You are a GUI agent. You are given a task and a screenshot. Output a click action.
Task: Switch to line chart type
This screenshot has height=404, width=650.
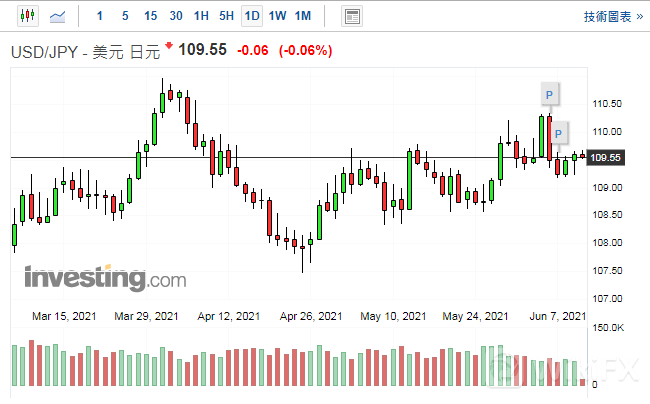(x=59, y=16)
